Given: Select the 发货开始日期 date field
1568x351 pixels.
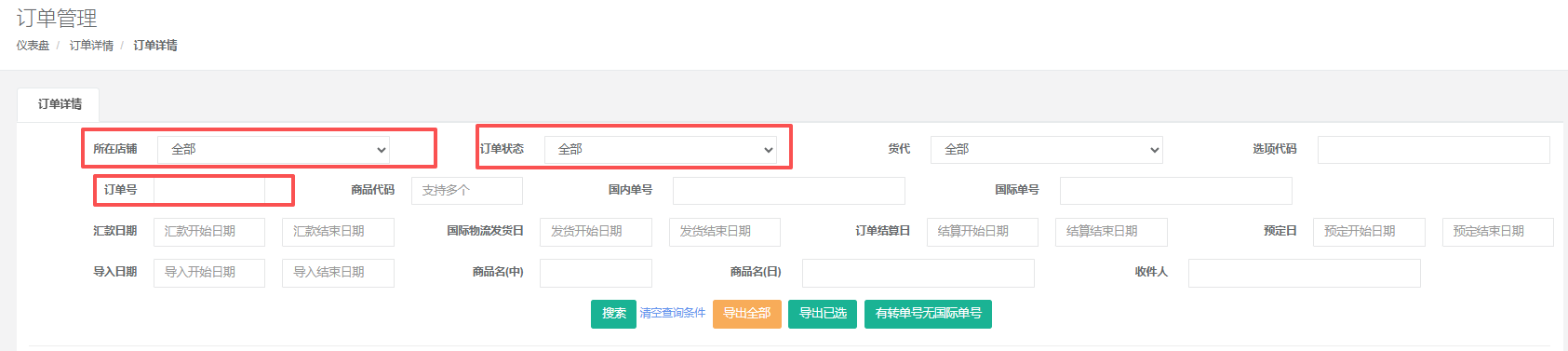Looking at the screenshot, I should click(x=596, y=231).
